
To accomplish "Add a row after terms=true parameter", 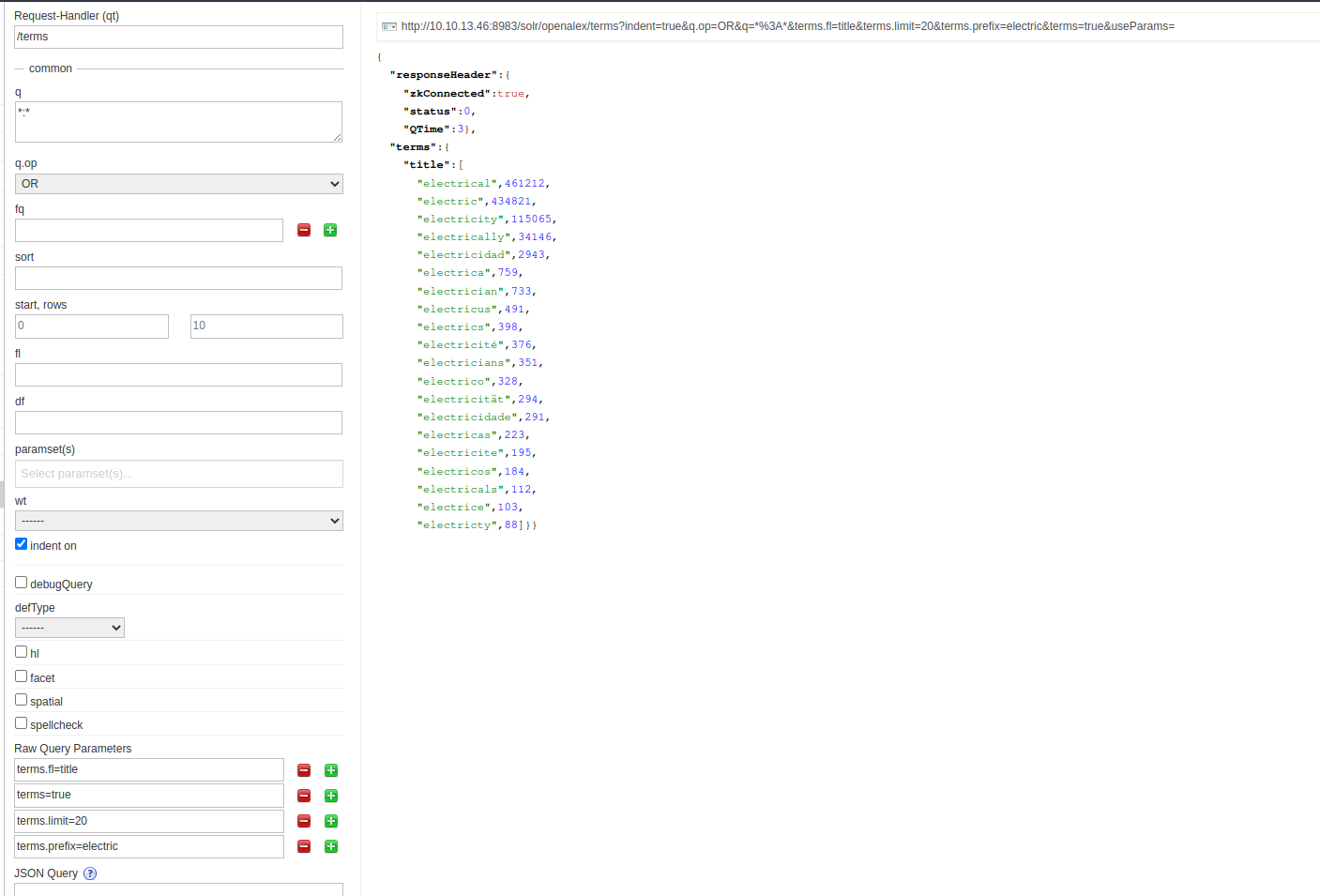I will tap(331, 796).
